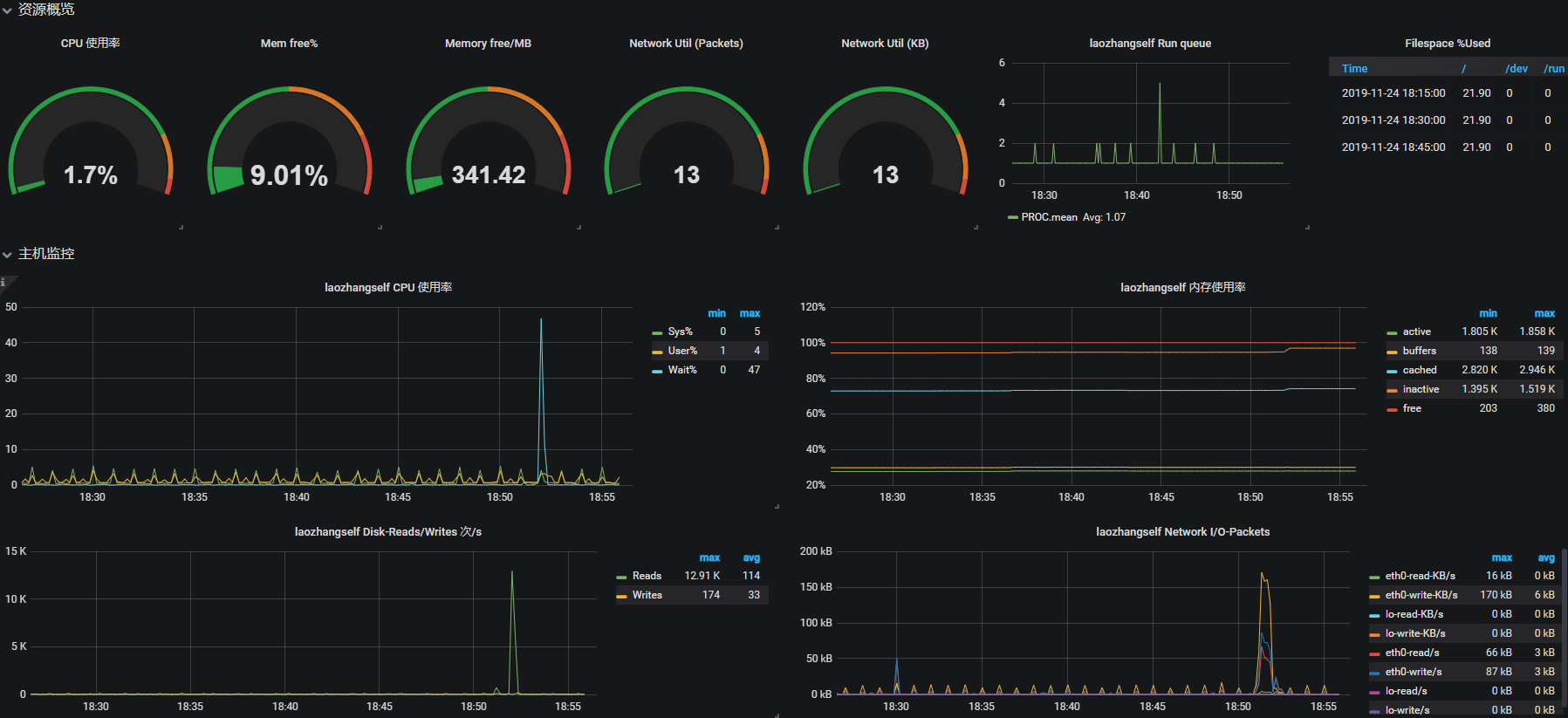Screen dimensions: 1568x718
Task: Sort network legend by avg column
Action: tap(1545, 557)
